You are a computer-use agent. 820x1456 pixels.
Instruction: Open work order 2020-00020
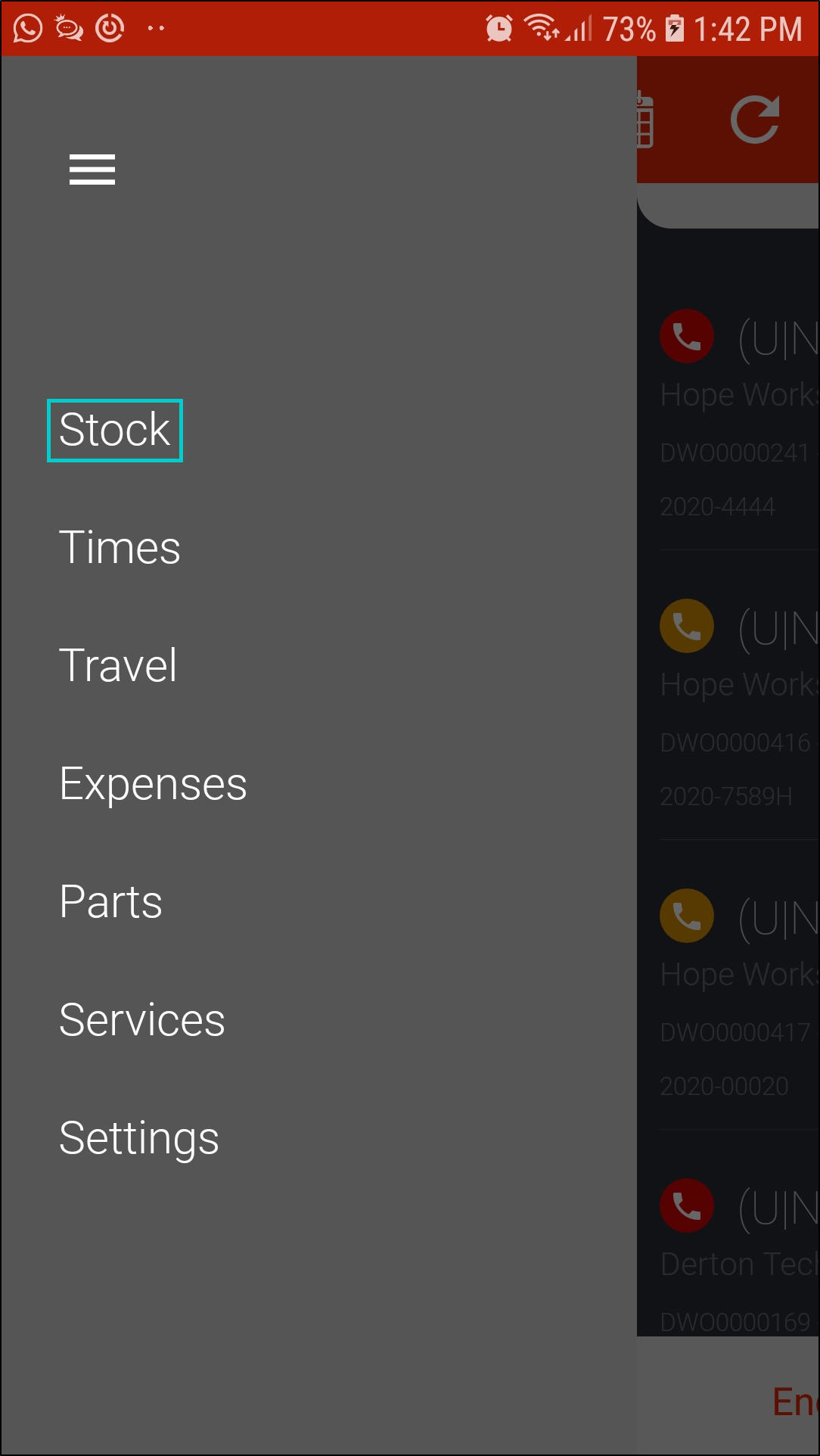724,1086
